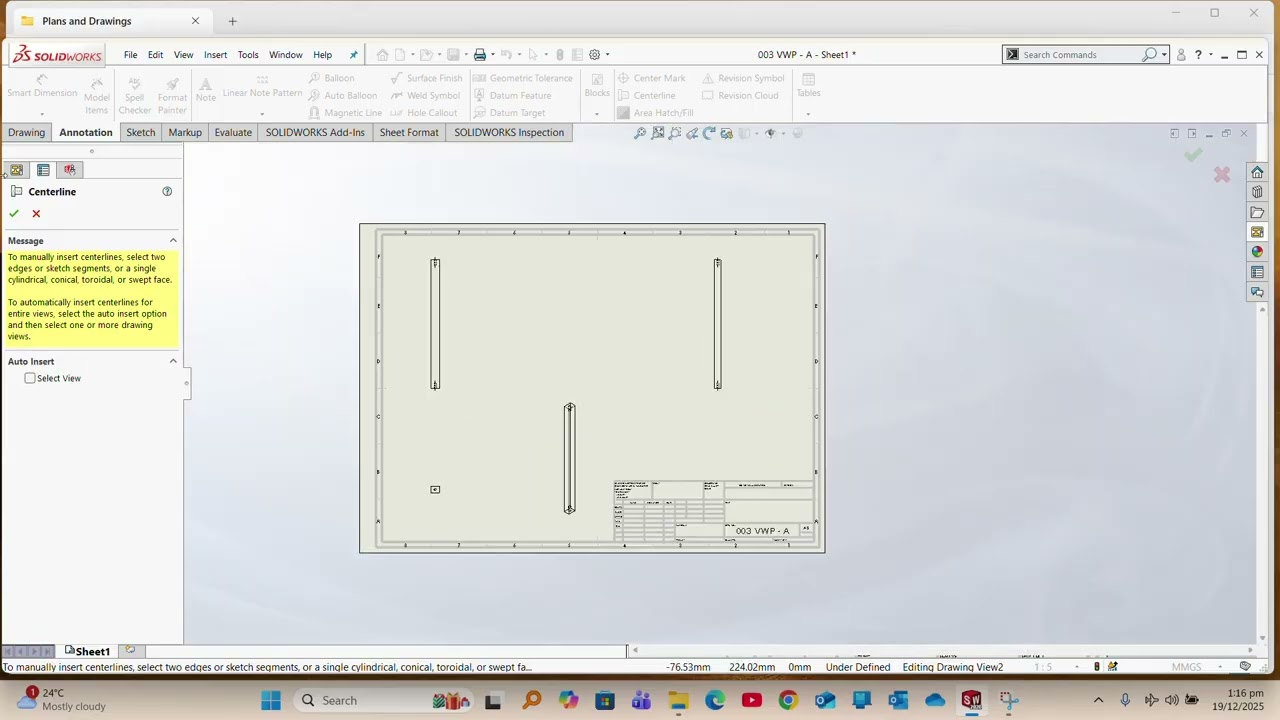Screen dimensions: 1280x720
Task: Open Print dropdown arrow
Action: (492, 55)
